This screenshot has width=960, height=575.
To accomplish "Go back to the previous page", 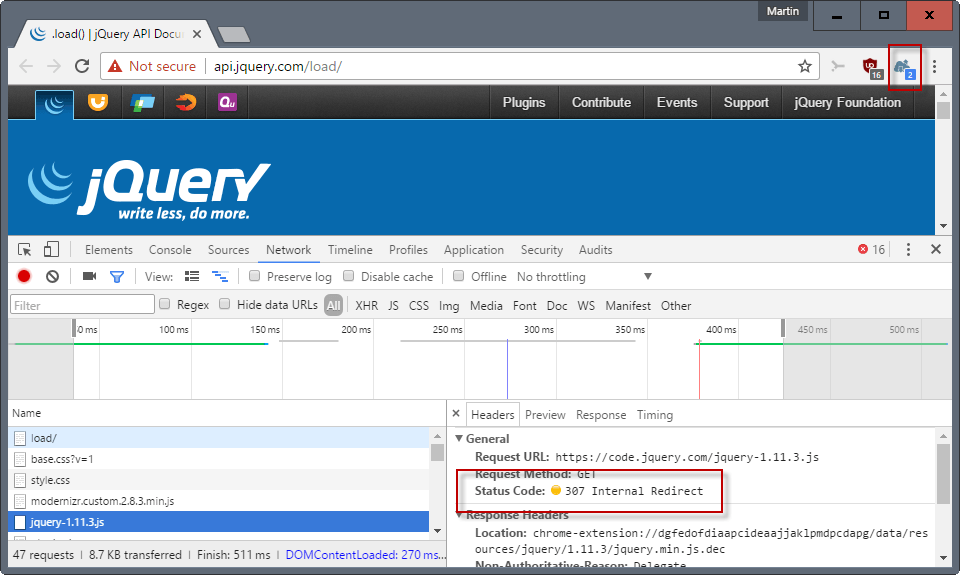I will point(26,66).
